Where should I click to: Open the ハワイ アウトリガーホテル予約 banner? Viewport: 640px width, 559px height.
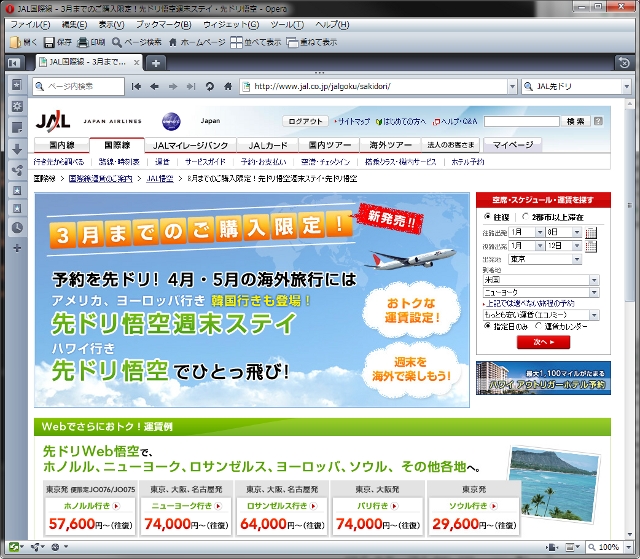543,378
